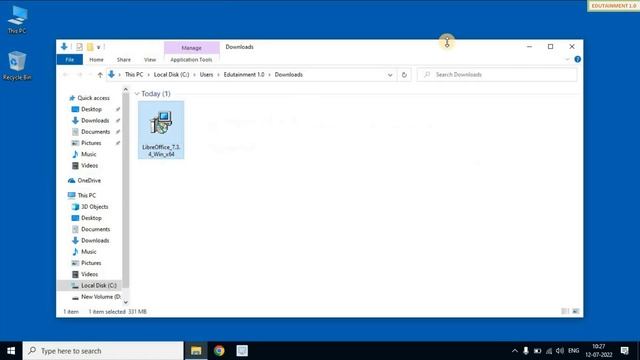640x360 pixels.
Task: Open pinned Documents under Quick access
Action: (96, 132)
